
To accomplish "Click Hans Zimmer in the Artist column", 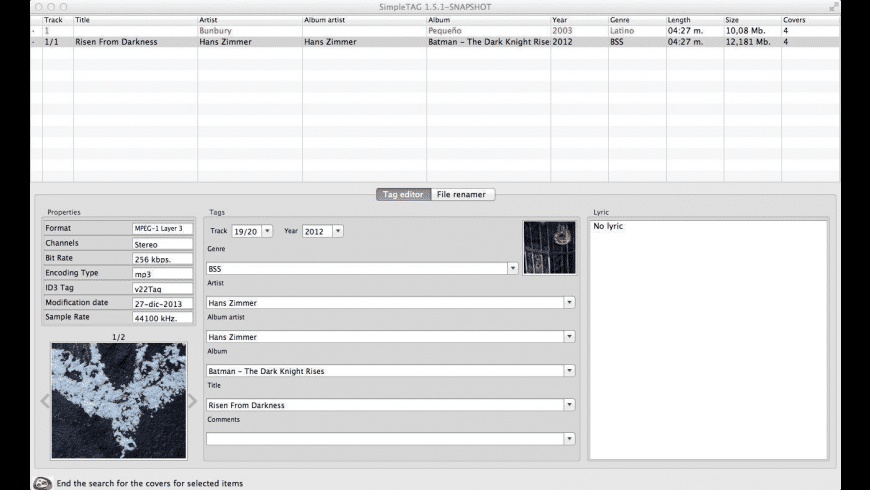I will [250, 42].
